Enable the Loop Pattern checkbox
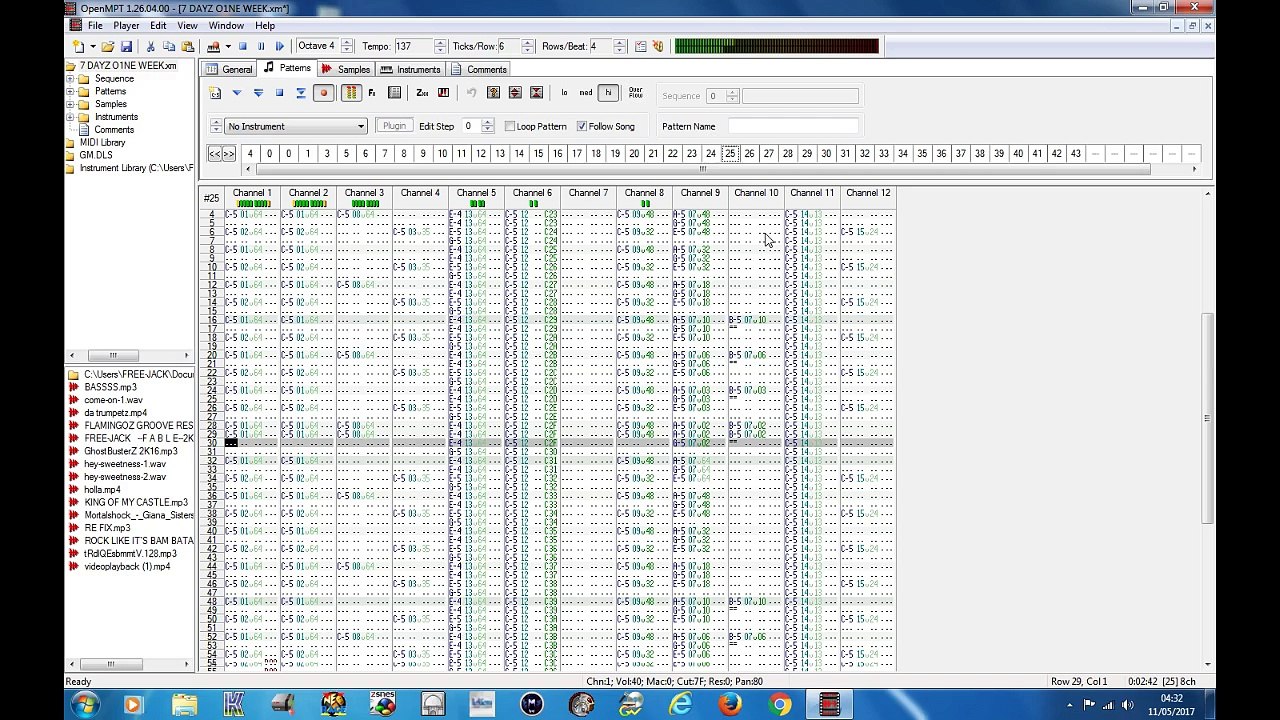 (510, 126)
